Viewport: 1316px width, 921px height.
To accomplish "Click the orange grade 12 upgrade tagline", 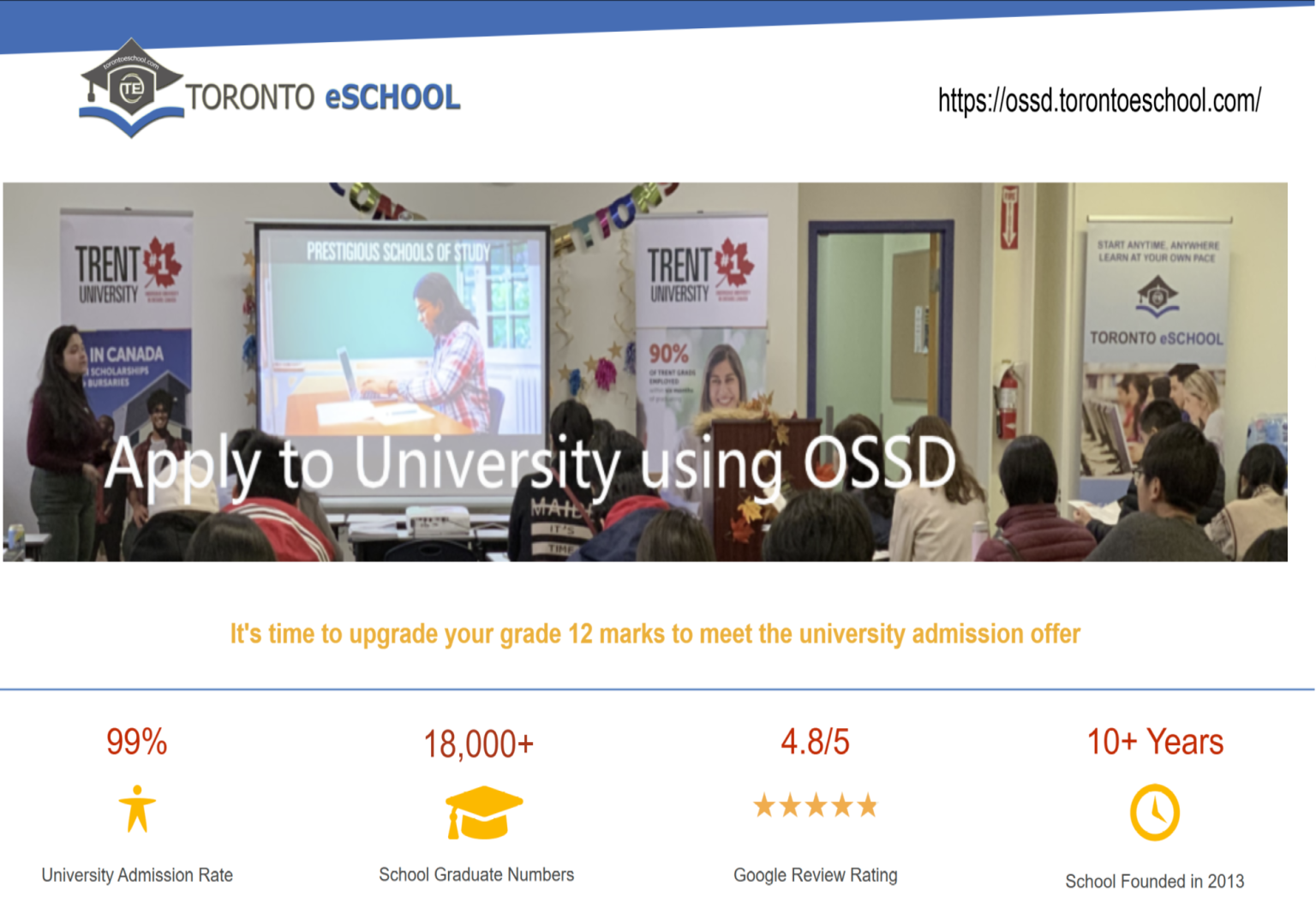I will coord(655,634).
